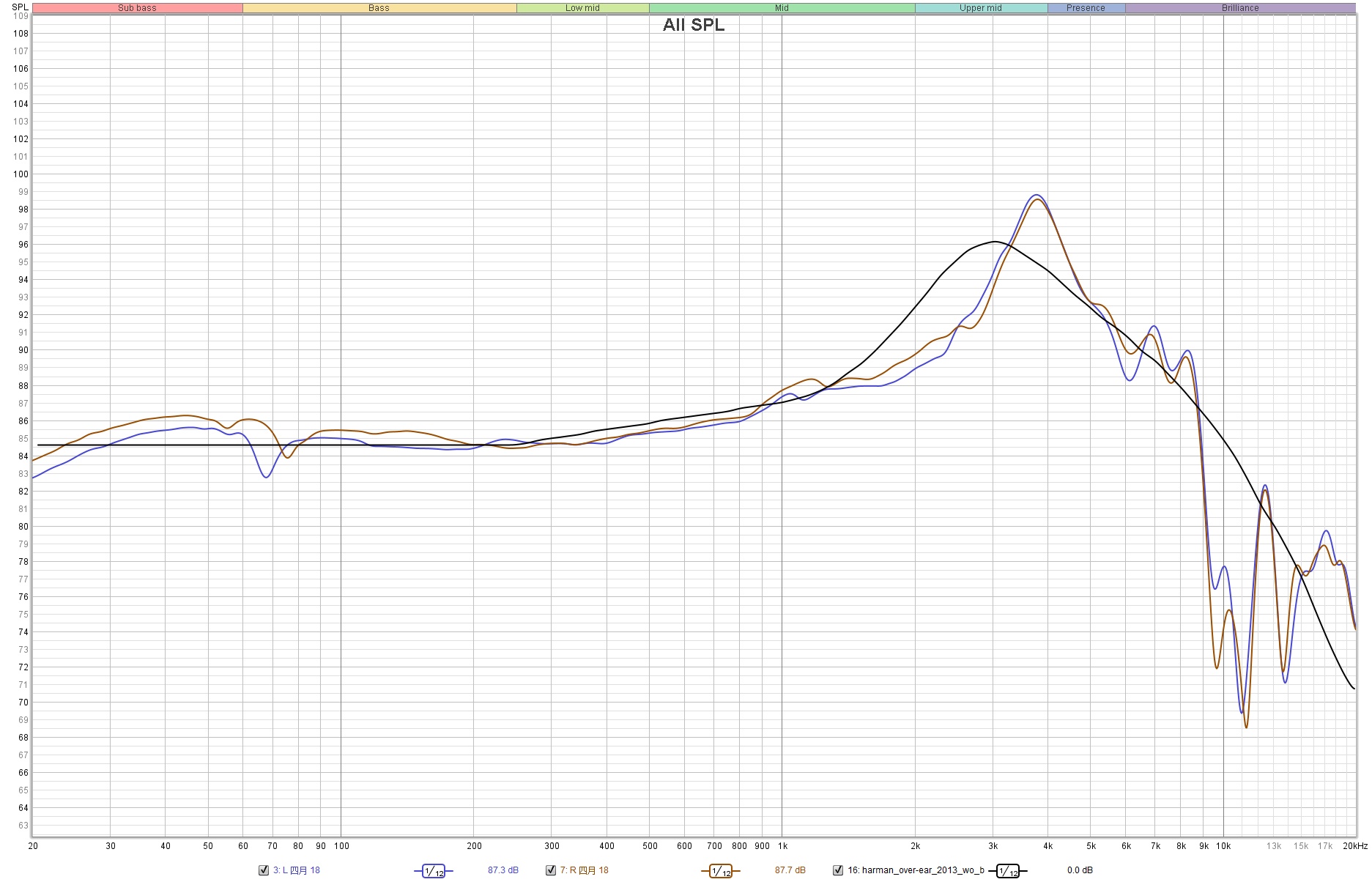Click the 'All SPL' graph title

point(694,25)
